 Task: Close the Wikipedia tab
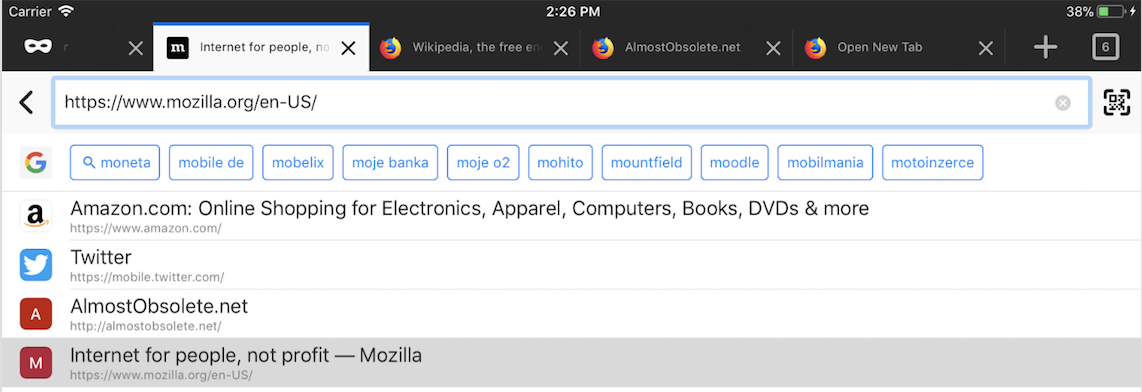560,48
